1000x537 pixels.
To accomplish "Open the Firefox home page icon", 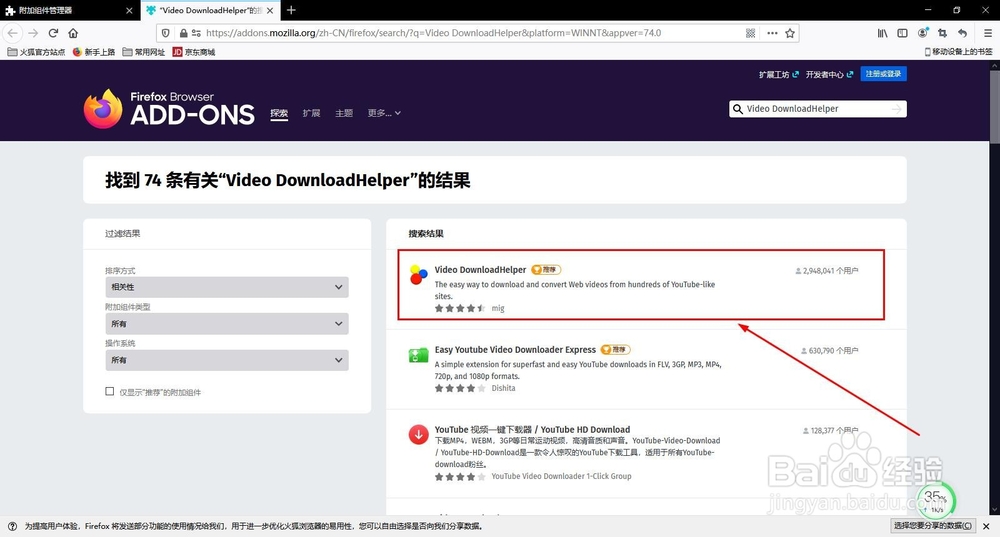I will point(73,33).
